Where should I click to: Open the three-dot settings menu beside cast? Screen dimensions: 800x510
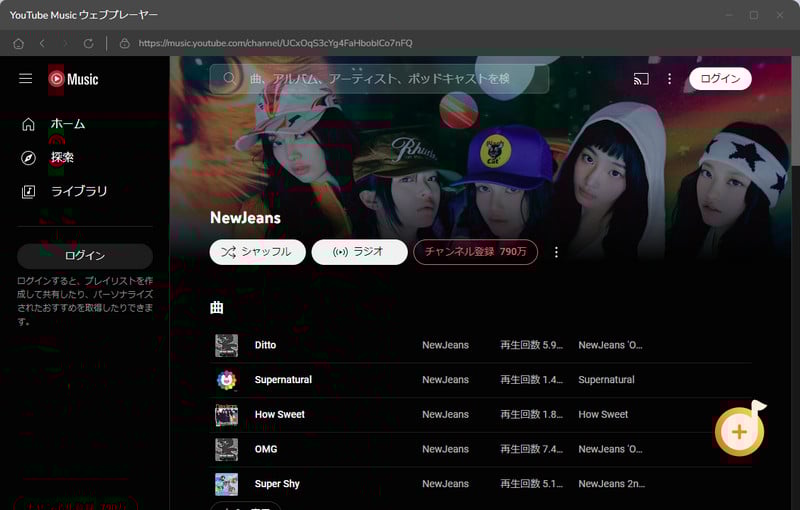pos(669,79)
